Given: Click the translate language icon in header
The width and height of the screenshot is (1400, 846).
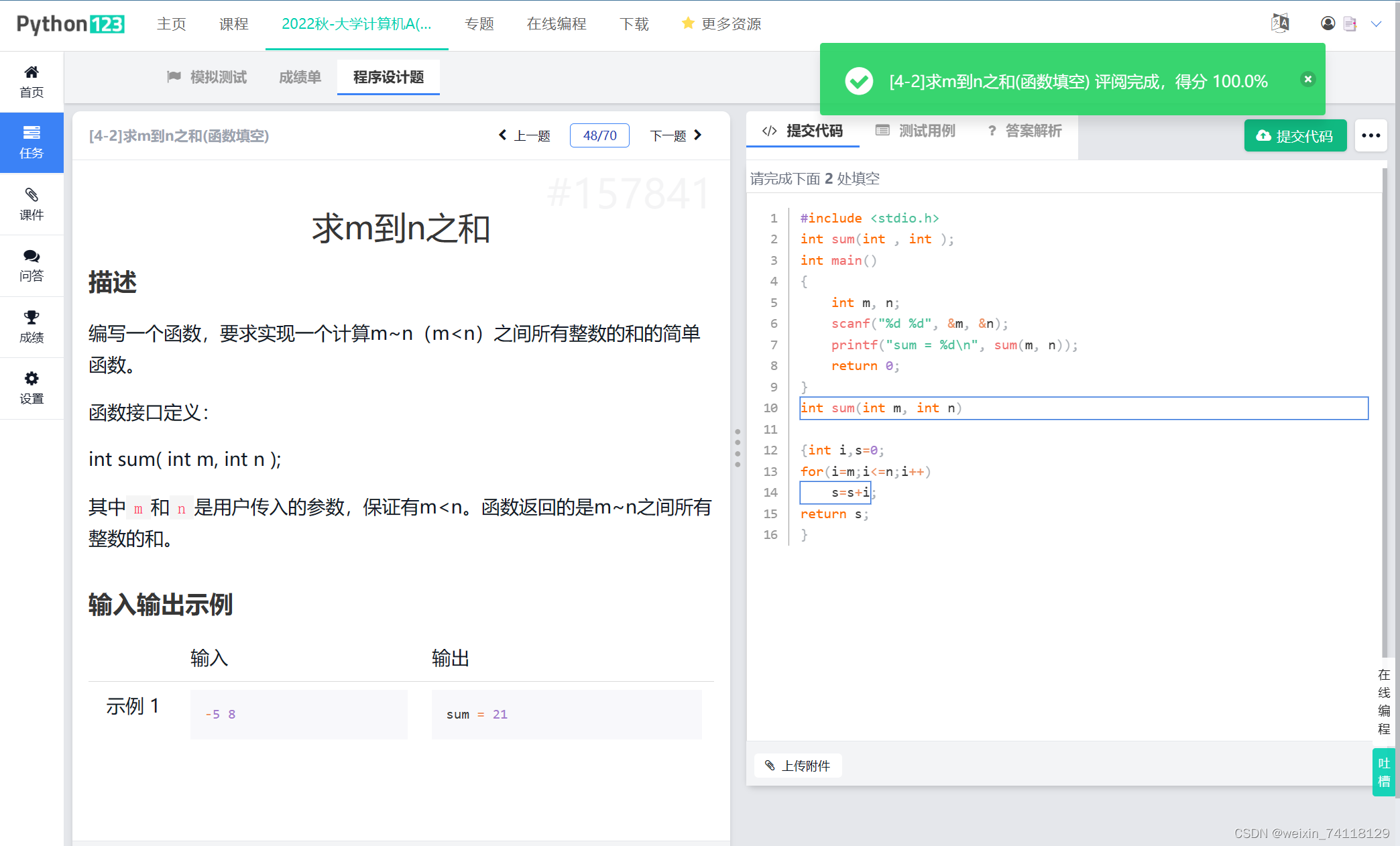Looking at the screenshot, I should click(x=1279, y=22).
